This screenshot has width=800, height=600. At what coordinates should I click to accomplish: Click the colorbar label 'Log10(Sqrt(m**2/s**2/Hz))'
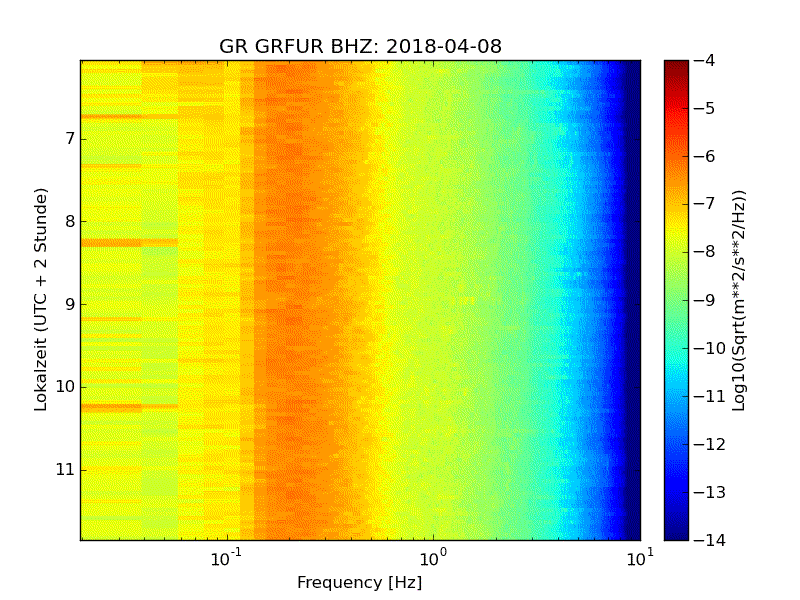tap(738, 301)
